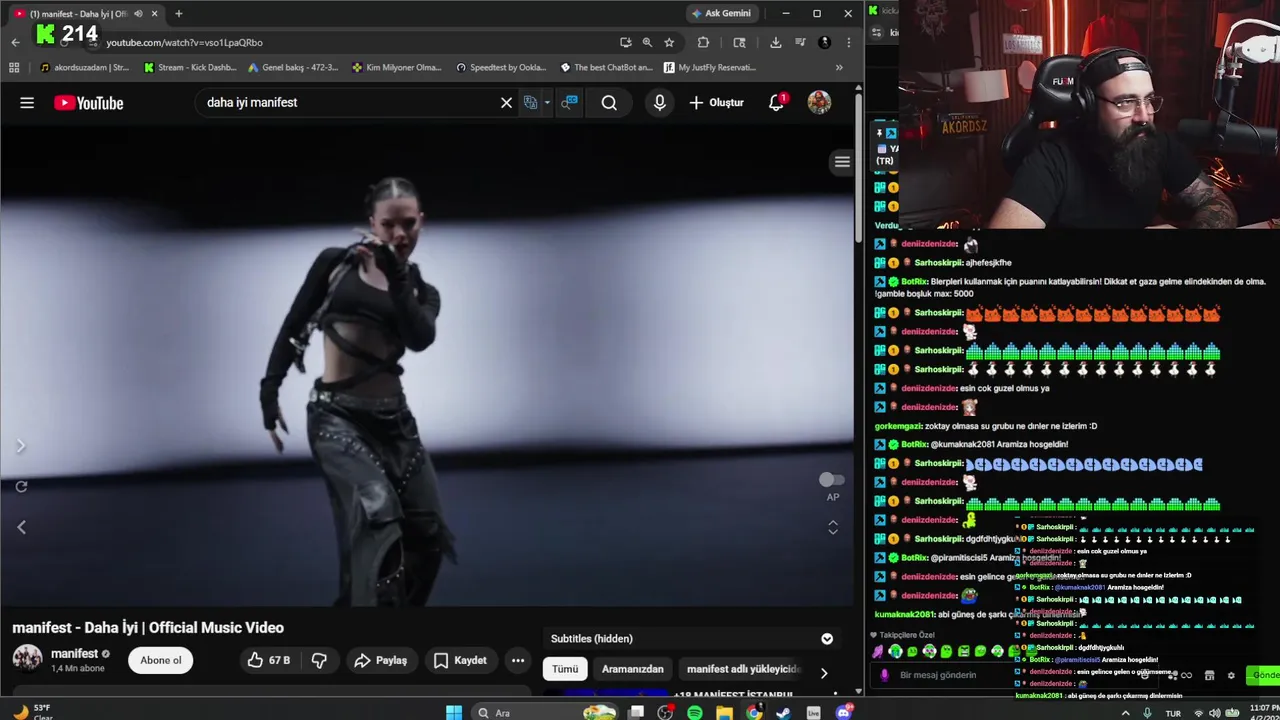Open browser downloads icon

[x=775, y=42]
